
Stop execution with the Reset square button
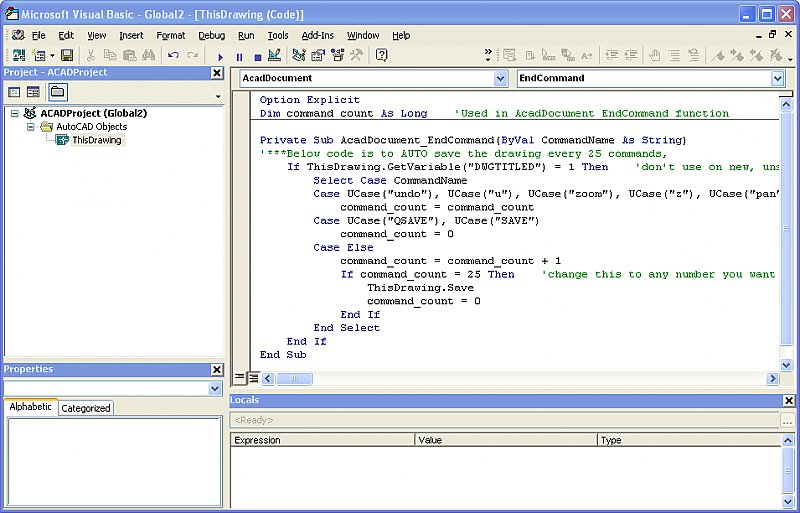[x=258, y=57]
